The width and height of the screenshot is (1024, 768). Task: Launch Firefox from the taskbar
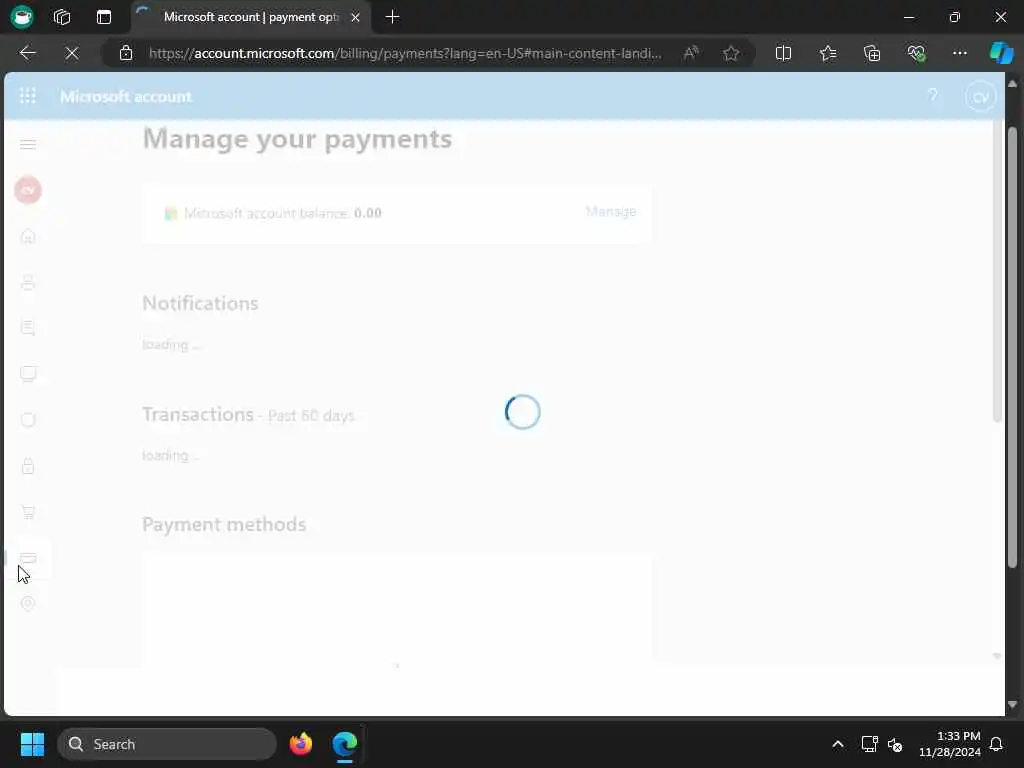tap(300, 744)
